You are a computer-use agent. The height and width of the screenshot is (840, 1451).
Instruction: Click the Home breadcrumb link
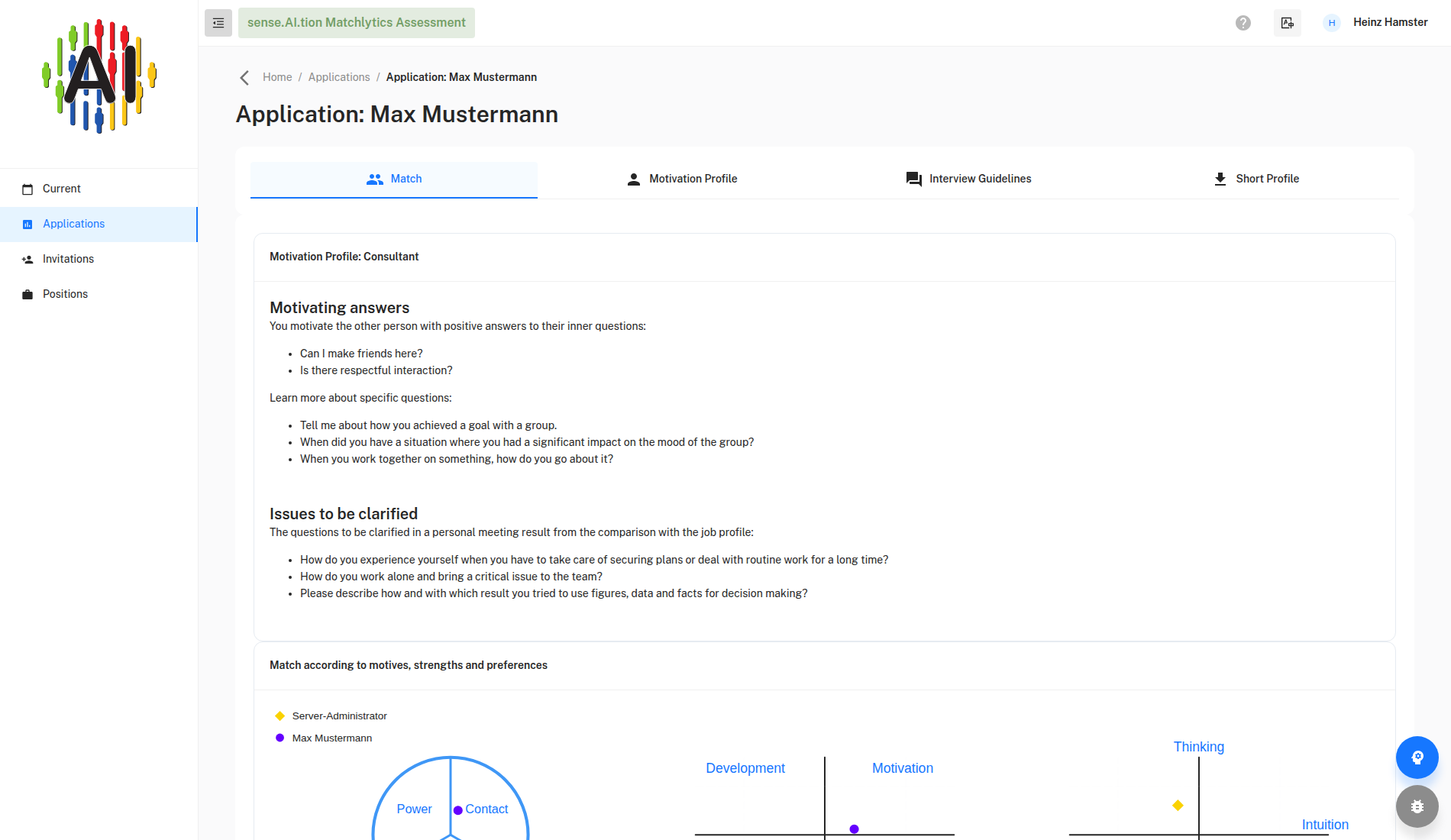[x=277, y=77]
